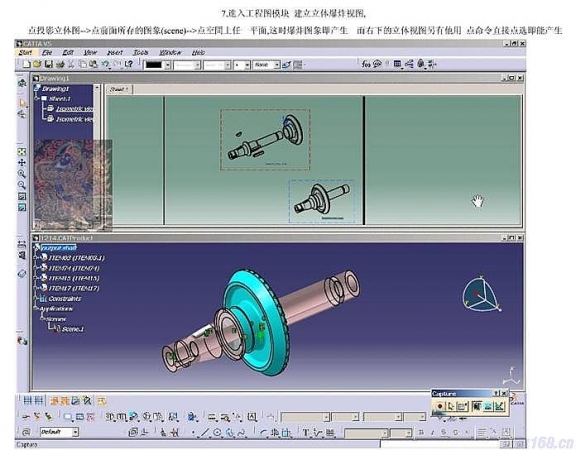Open the View menu
The image size is (576, 450).
click(90, 53)
